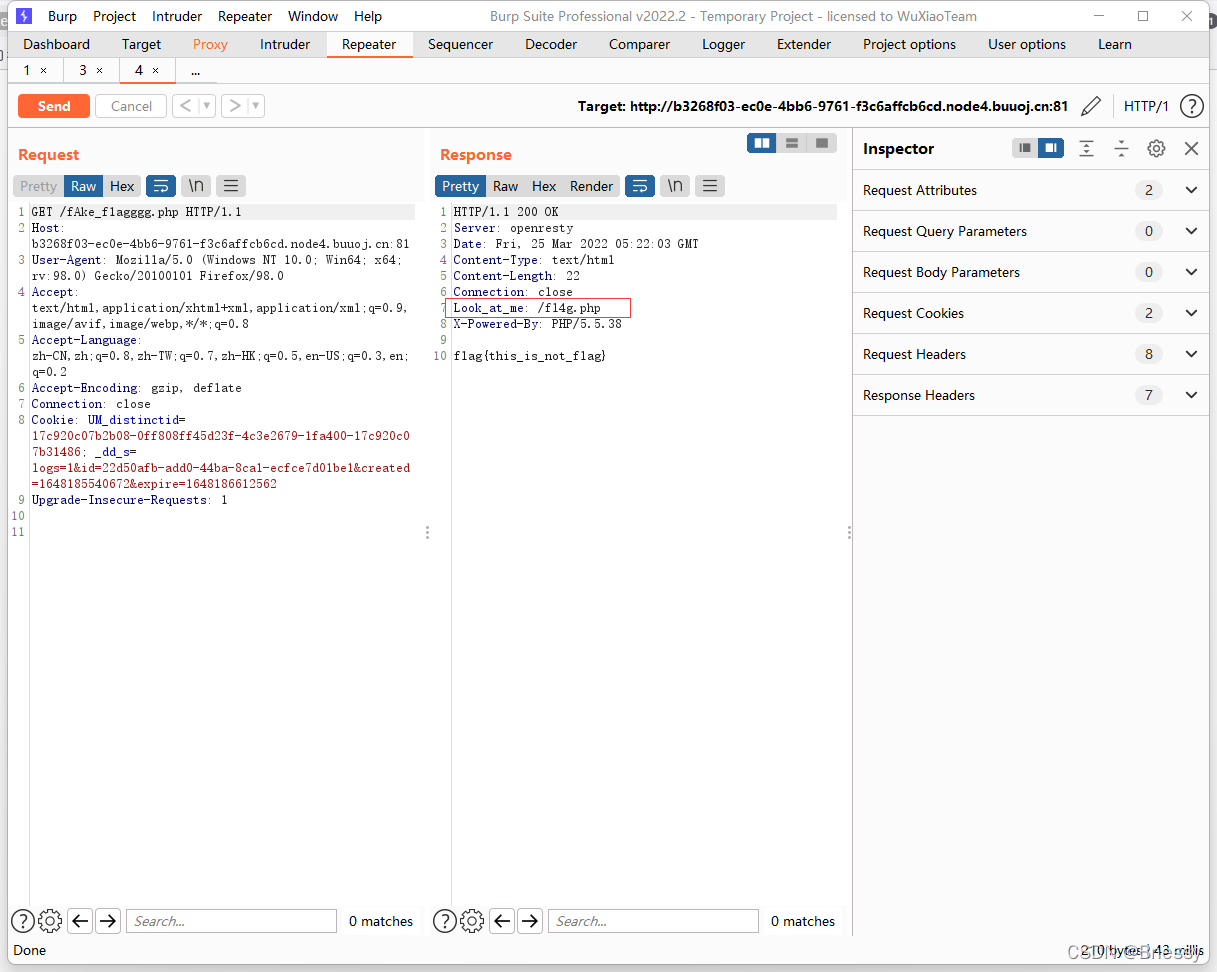The height and width of the screenshot is (972, 1217).
Task: Click the Look_at_me header line
Action: (x=527, y=308)
